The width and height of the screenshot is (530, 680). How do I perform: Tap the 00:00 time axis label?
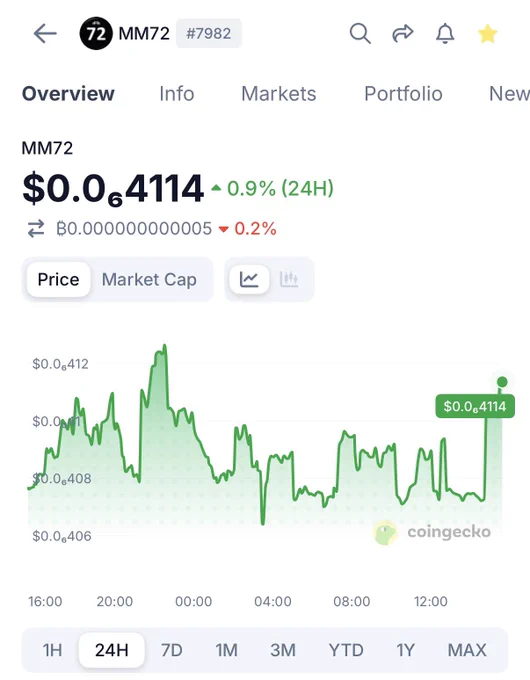point(193,602)
